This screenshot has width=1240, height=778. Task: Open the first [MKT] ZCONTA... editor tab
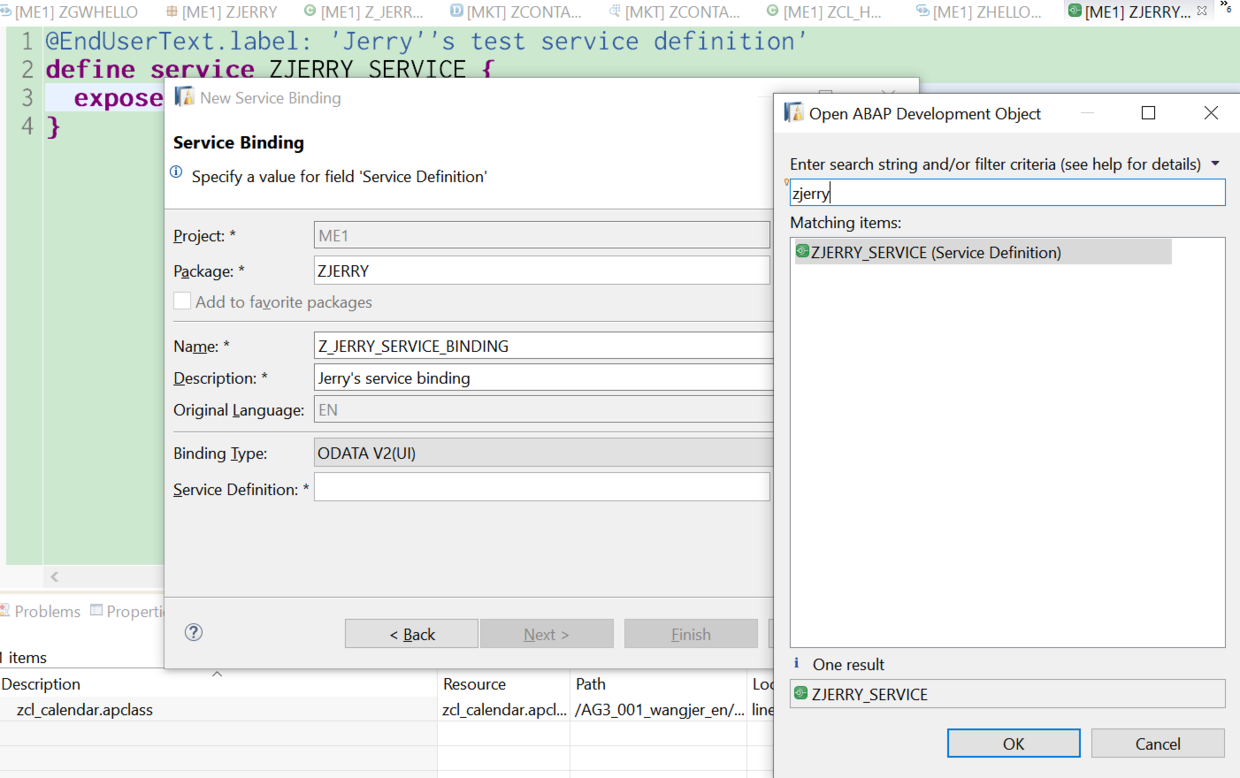516,12
